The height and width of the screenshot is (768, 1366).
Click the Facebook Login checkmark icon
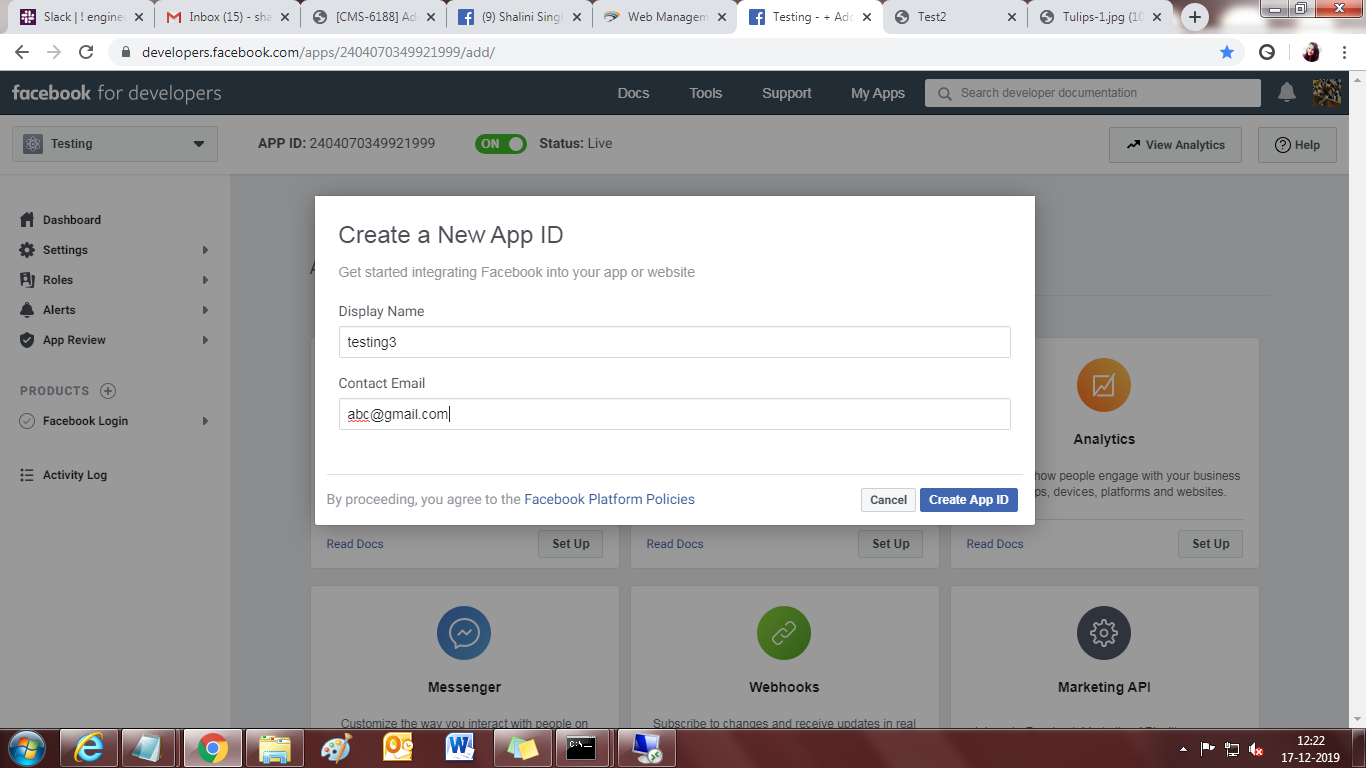[x=27, y=421]
